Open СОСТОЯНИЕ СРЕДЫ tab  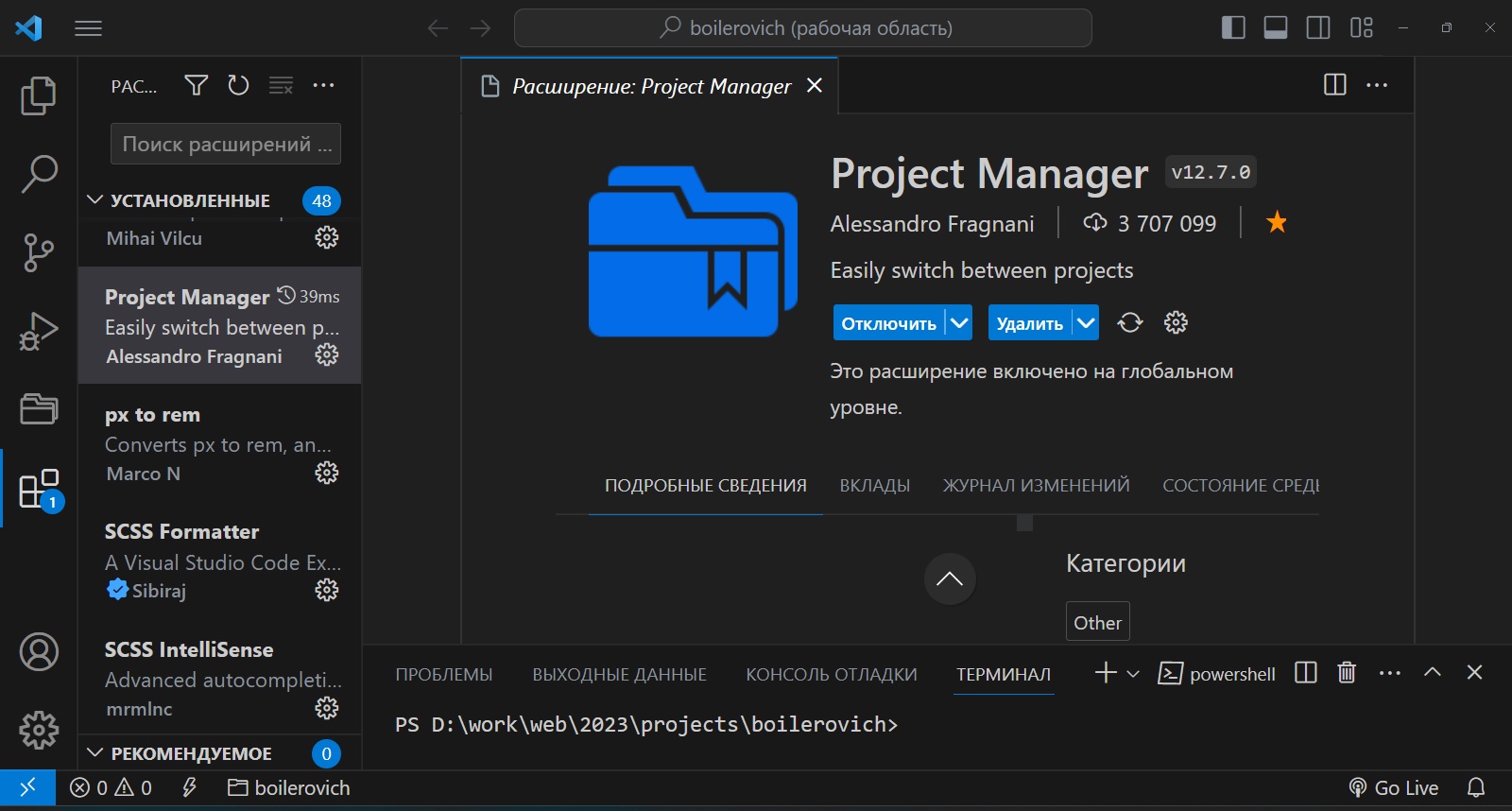(x=1241, y=486)
